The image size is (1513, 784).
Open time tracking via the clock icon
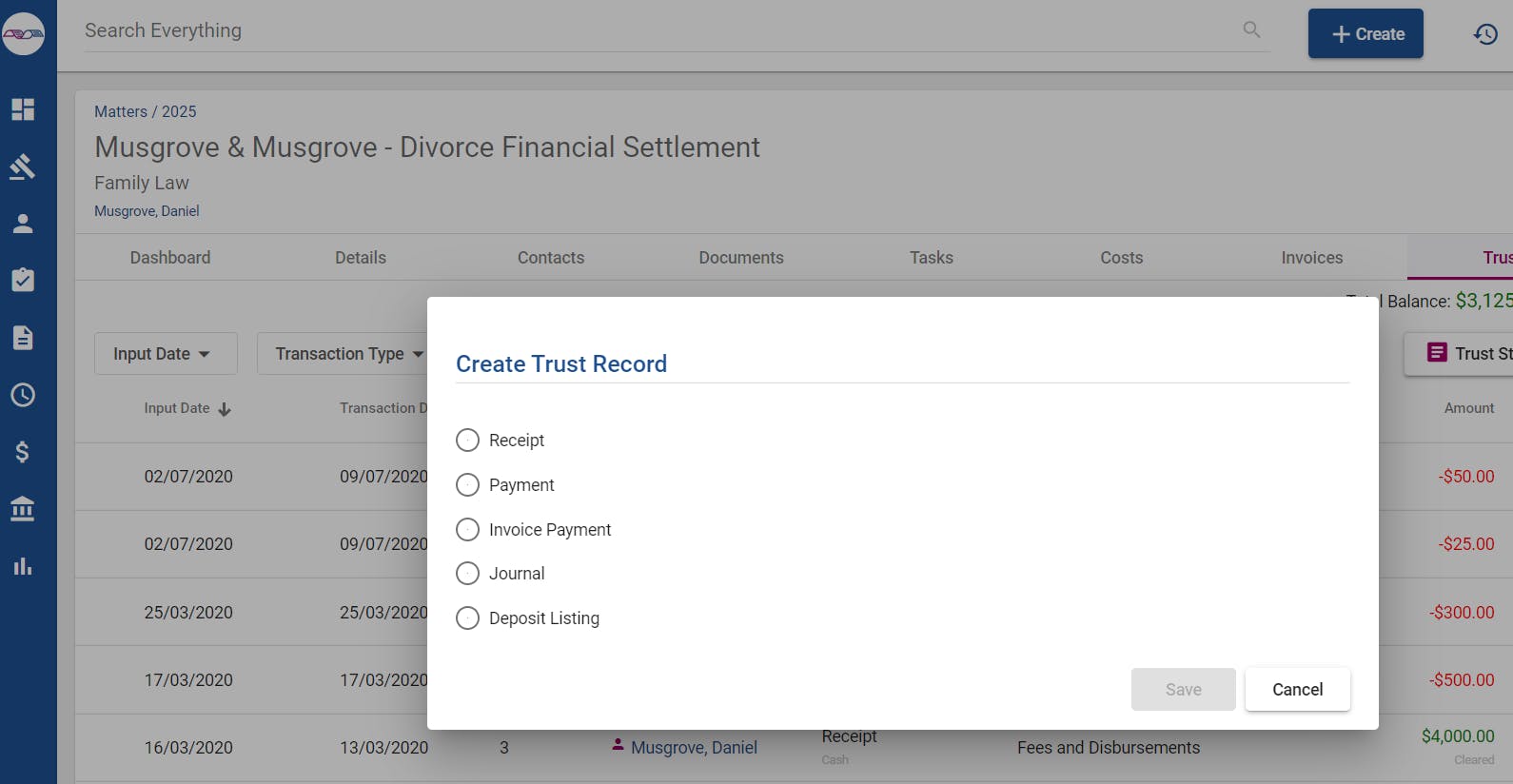23,395
